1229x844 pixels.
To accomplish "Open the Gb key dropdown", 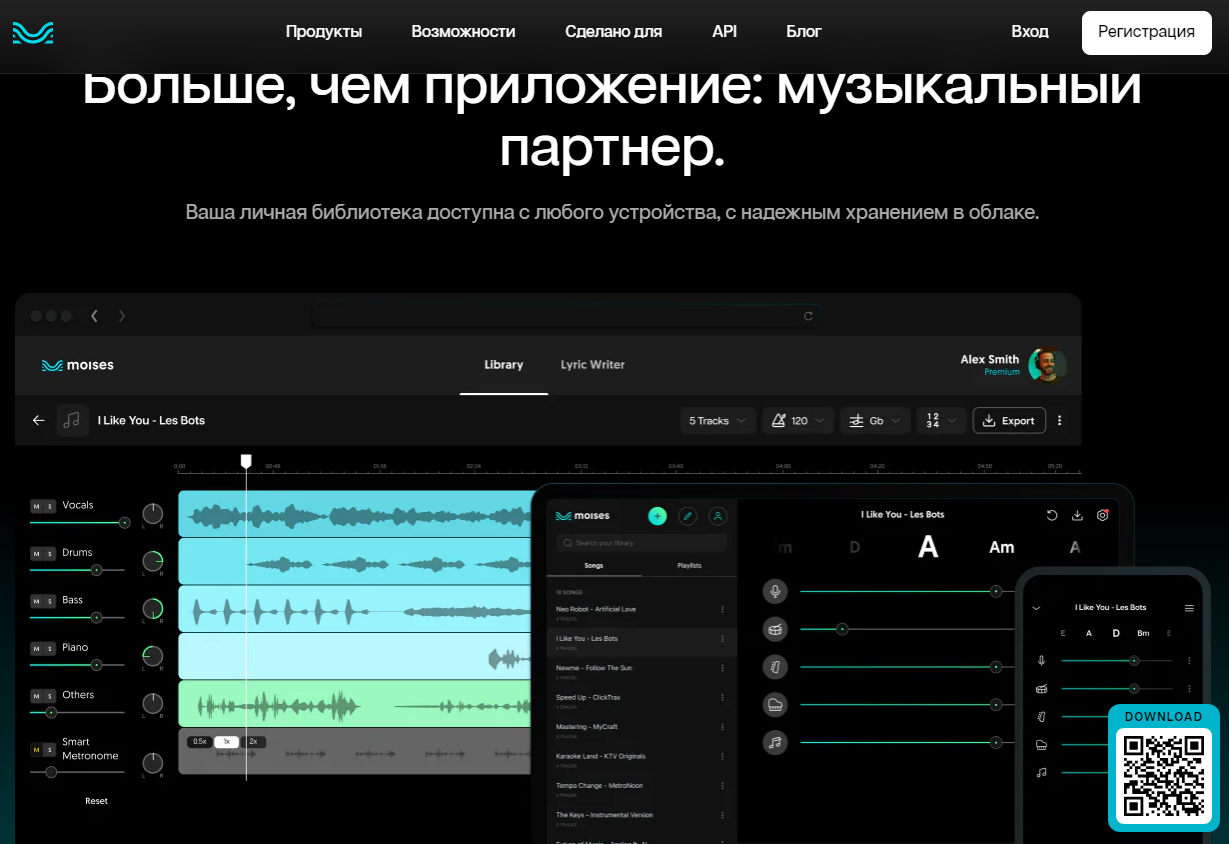I will point(874,421).
